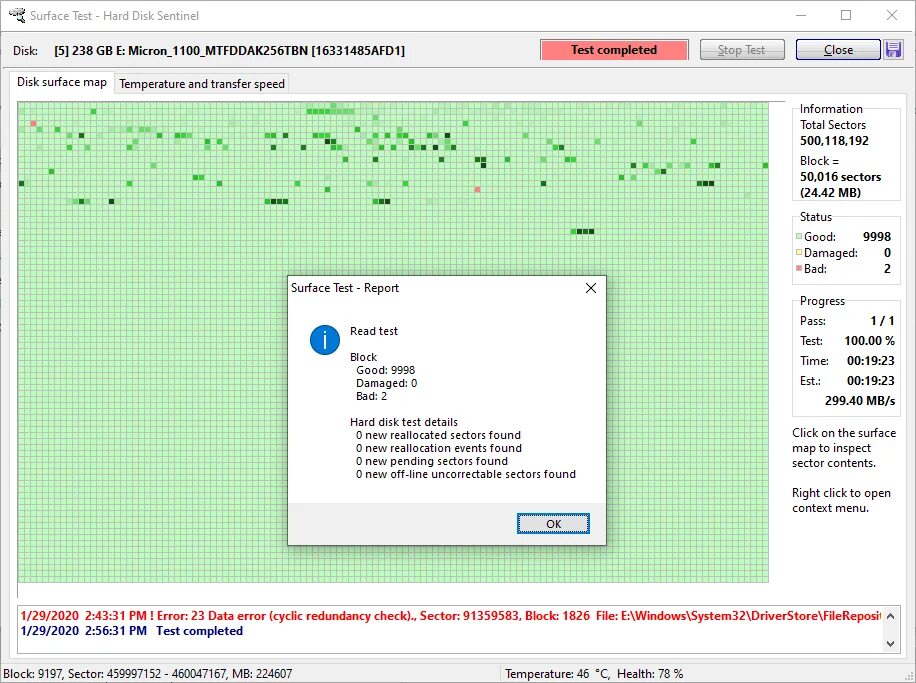Image resolution: width=916 pixels, height=683 pixels.
Task: Click the Pass value 1 / 1
Action: coord(882,321)
